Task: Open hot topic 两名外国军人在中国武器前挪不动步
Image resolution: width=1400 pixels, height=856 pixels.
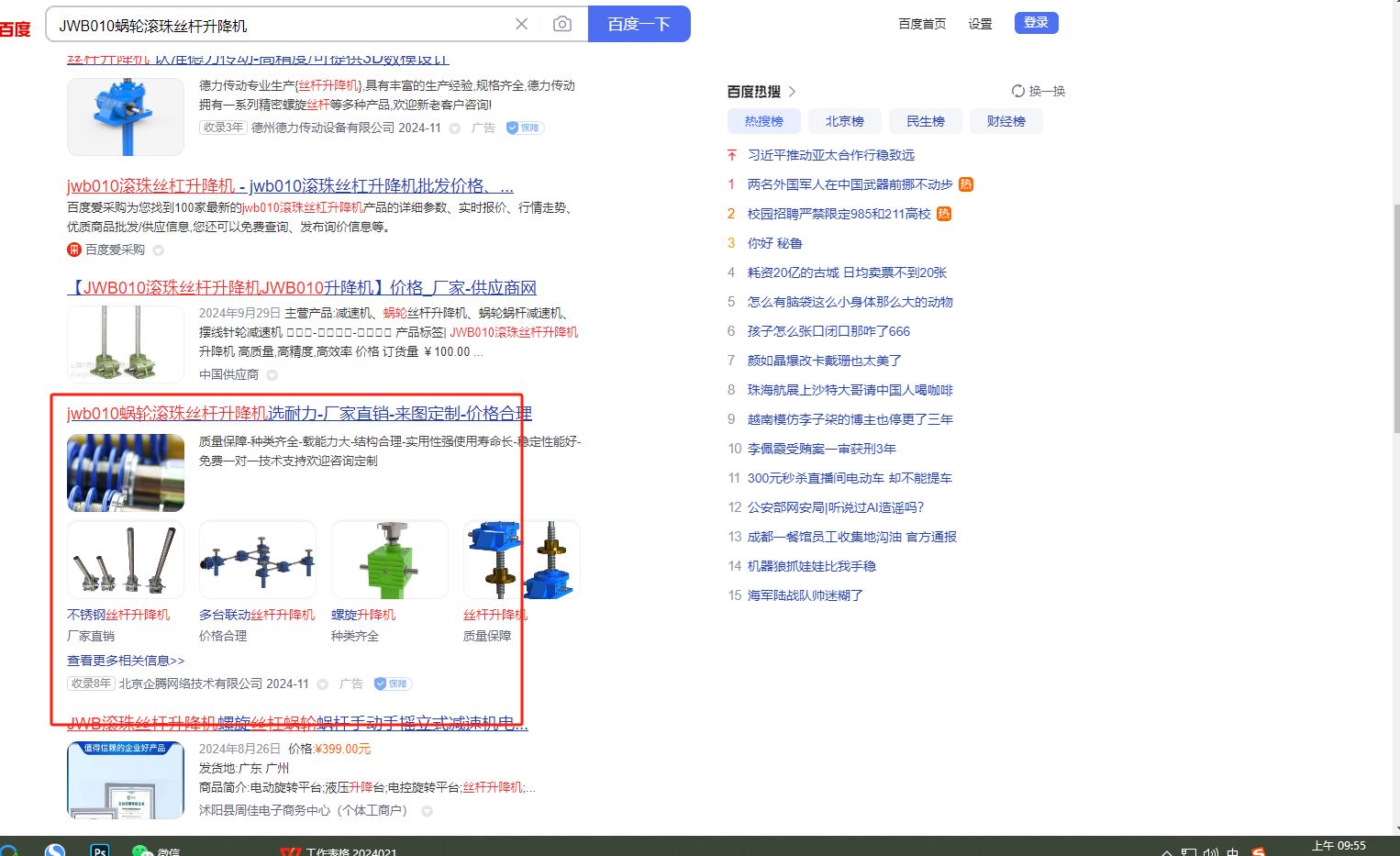Action: tap(850, 184)
